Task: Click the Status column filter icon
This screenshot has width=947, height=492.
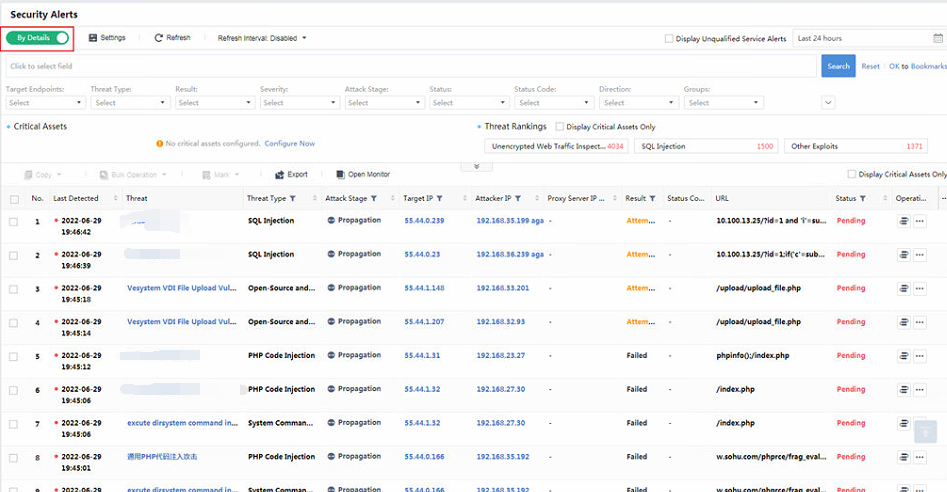Action: tap(862, 199)
